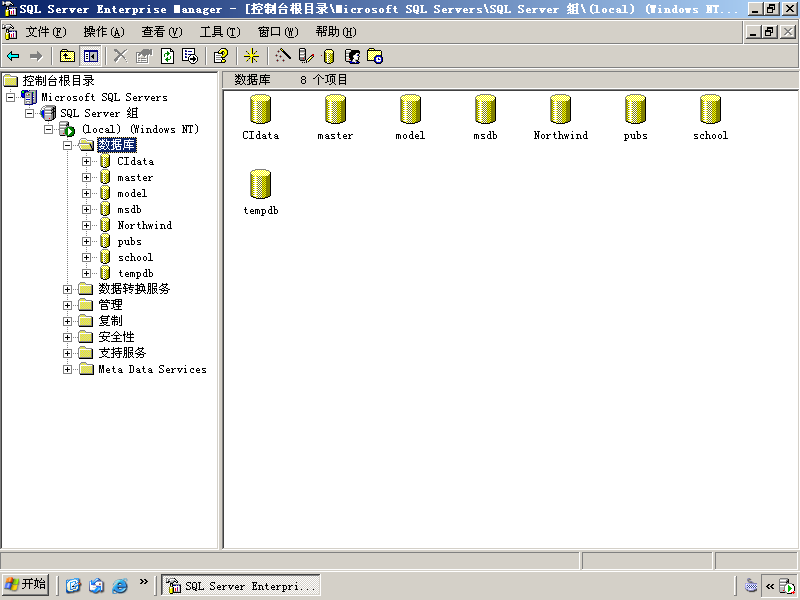Image resolution: width=800 pixels, height=600 pixels.
Task: Click the Forward arrow toolbar button
Action: tap(36, 56)
